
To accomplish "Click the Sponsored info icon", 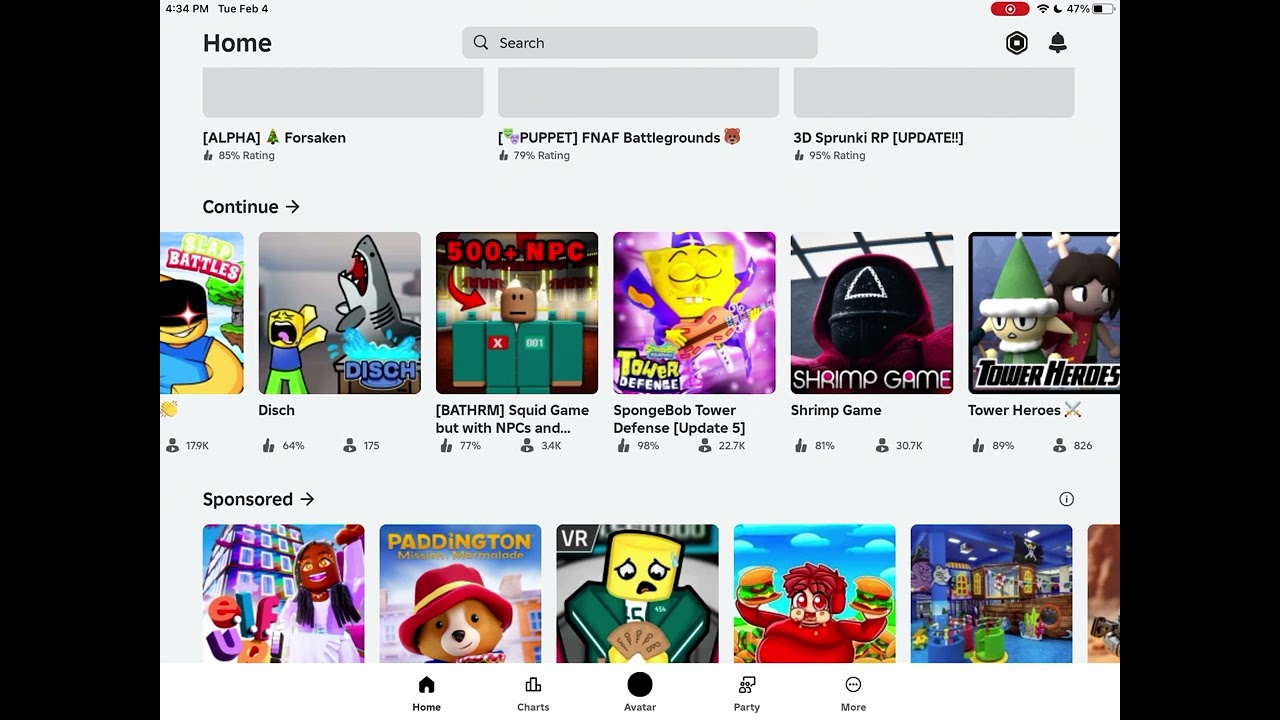I will coord(1066,499).
